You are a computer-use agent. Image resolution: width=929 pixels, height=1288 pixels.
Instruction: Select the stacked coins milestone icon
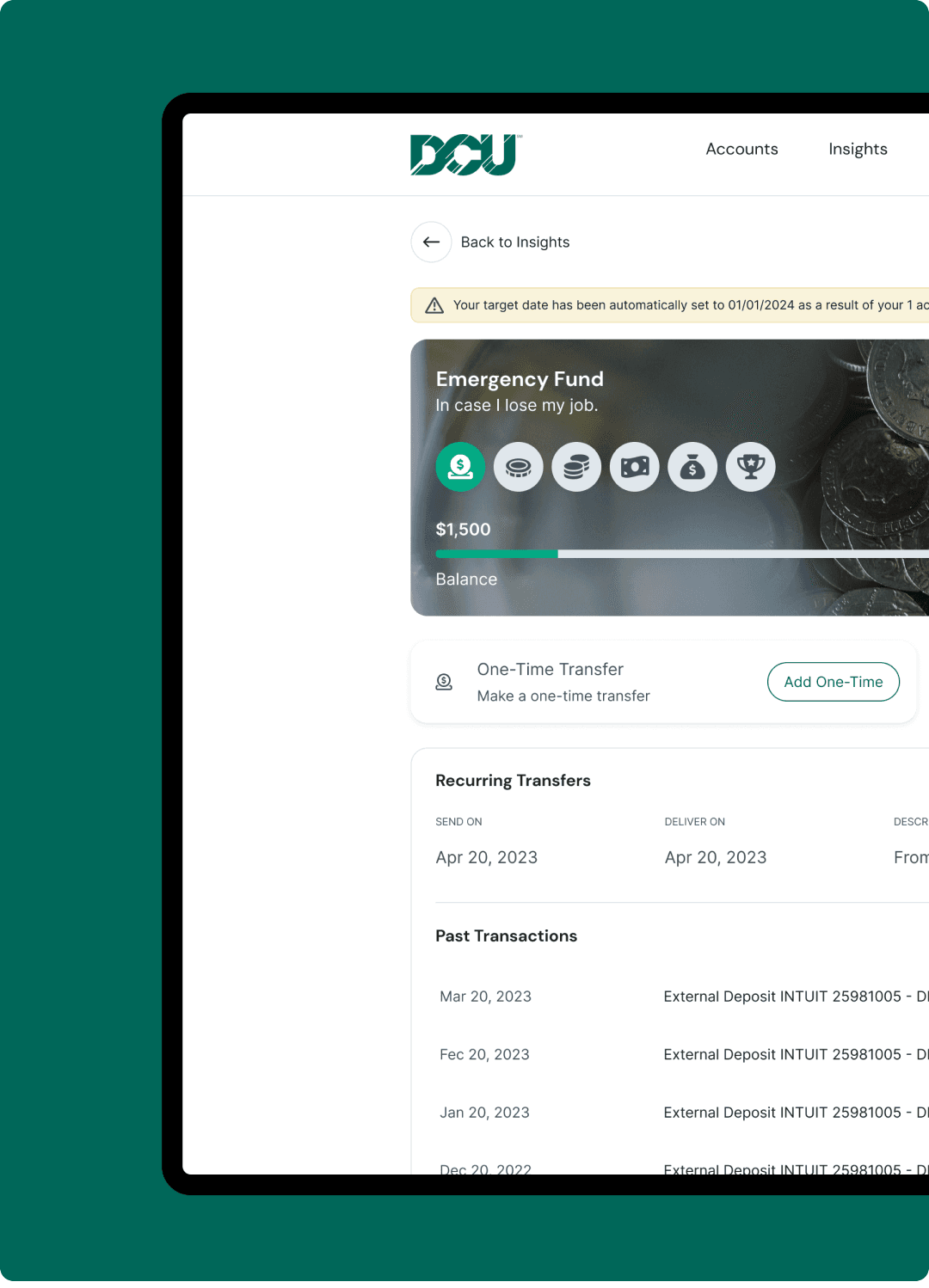point(576,467)
